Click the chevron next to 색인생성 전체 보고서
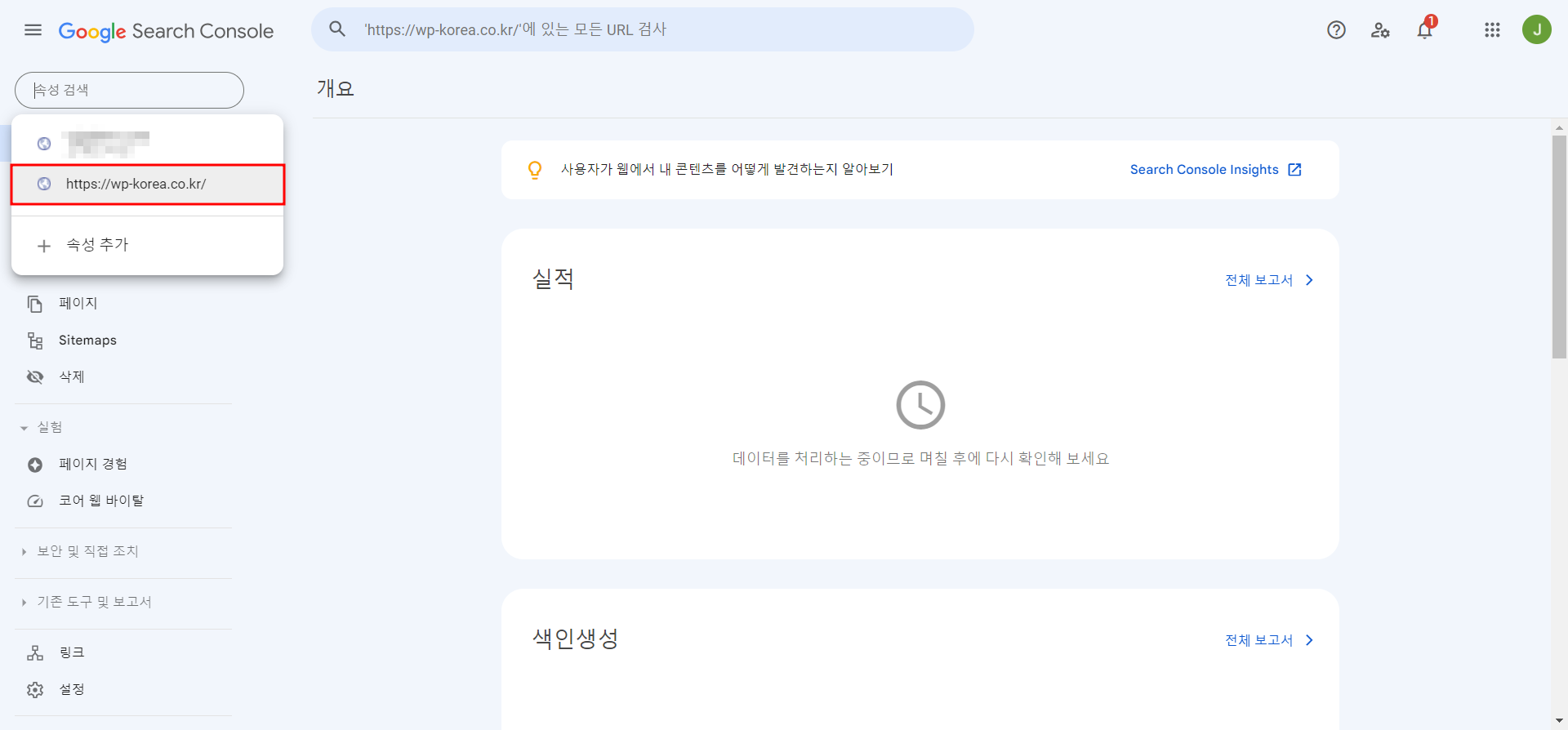This screenshot has height=730, width=1568. (1309, 640)
